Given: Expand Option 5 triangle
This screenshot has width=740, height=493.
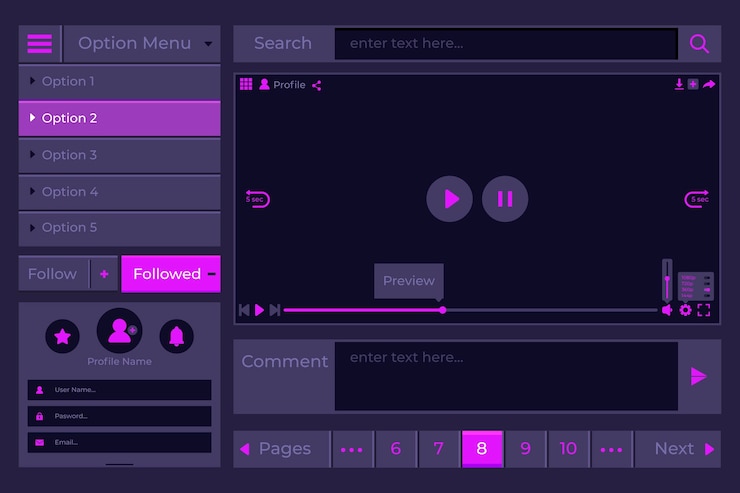Looking at the screenshot, I should click(x=32, y=228).
